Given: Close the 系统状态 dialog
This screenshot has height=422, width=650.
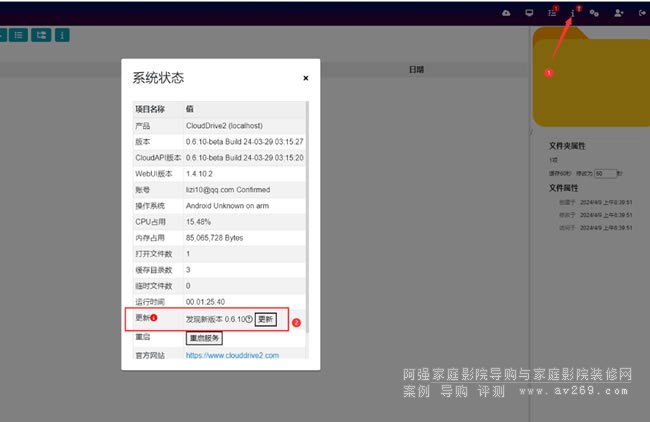Looking at the screenshot, I should pos(305,77).
